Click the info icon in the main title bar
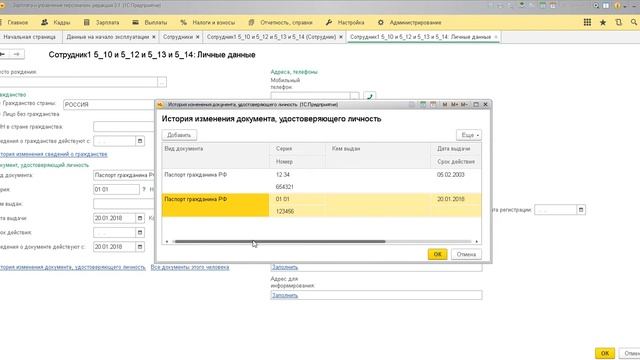640x360 pixels. click(x=618, y=5)
